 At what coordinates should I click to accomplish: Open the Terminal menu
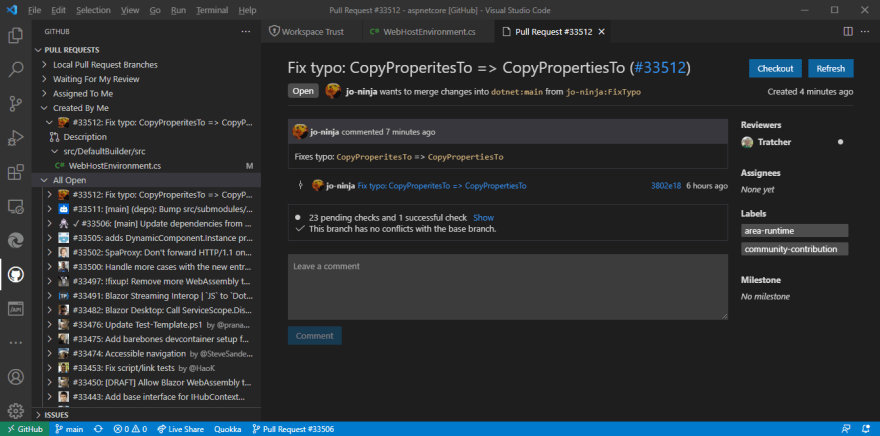pyautogui.click(x=212, y=10)
